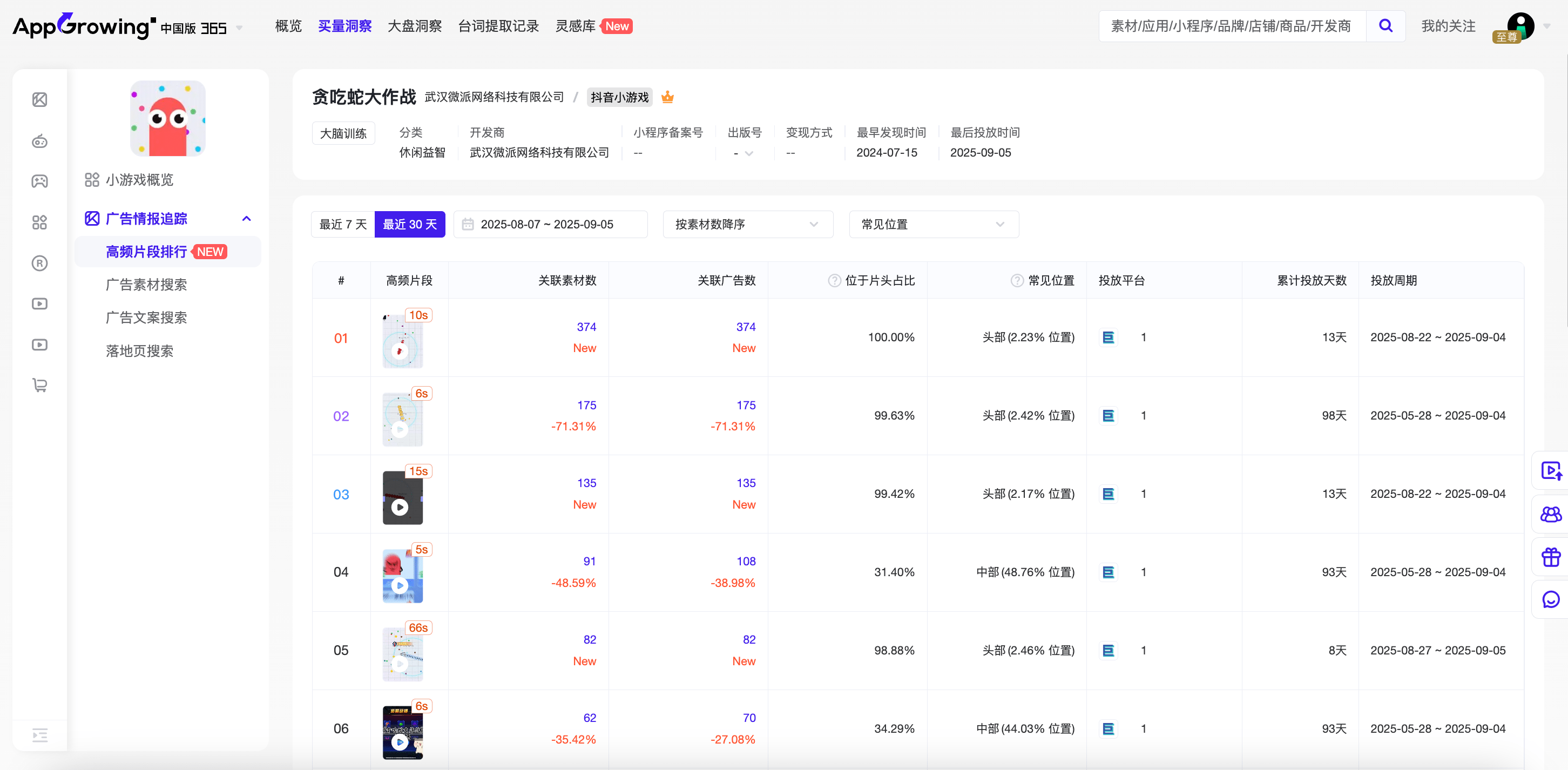
Task: Open the 灵感库 top menu
Action: click(575, 26)
